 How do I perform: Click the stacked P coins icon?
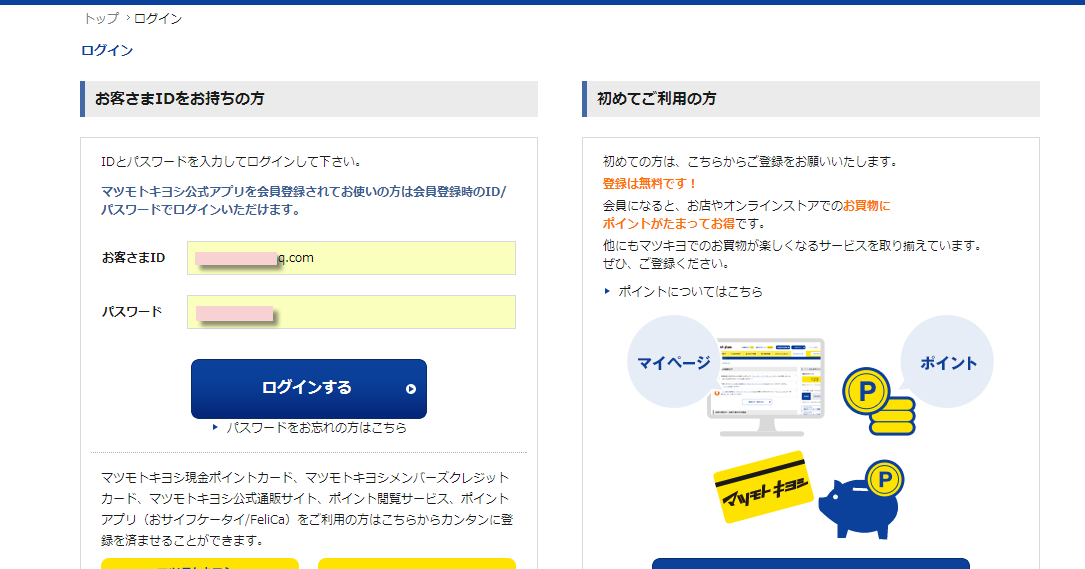tap(879, 401)
